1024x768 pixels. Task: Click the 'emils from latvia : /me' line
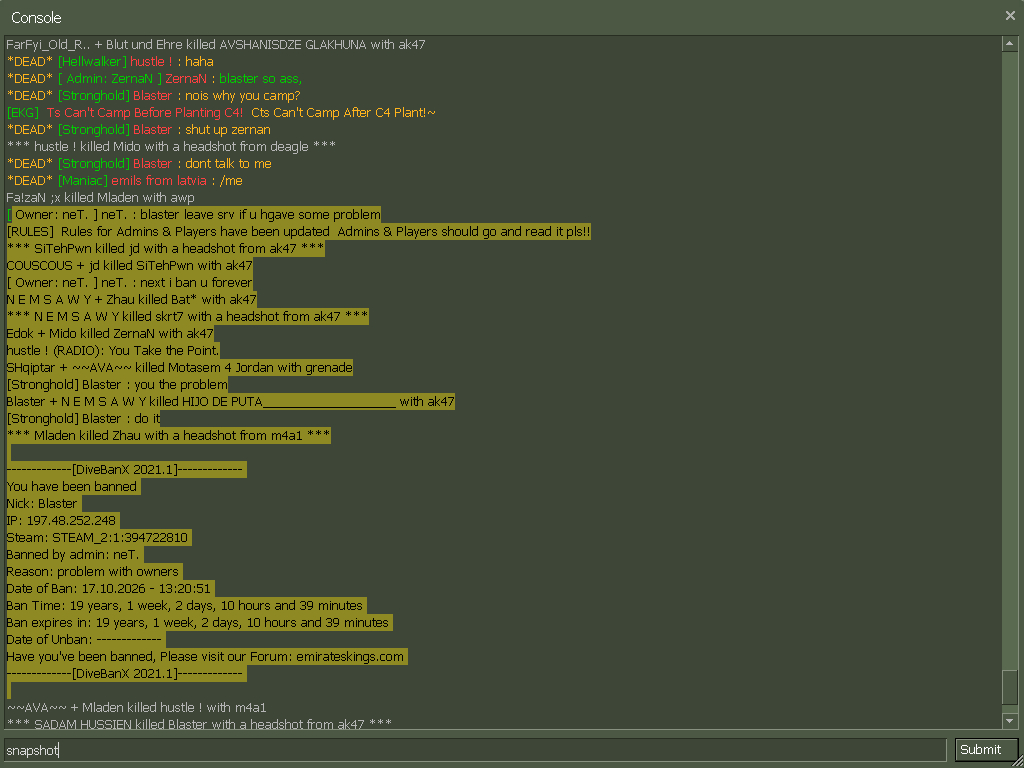tap(125, 180)
